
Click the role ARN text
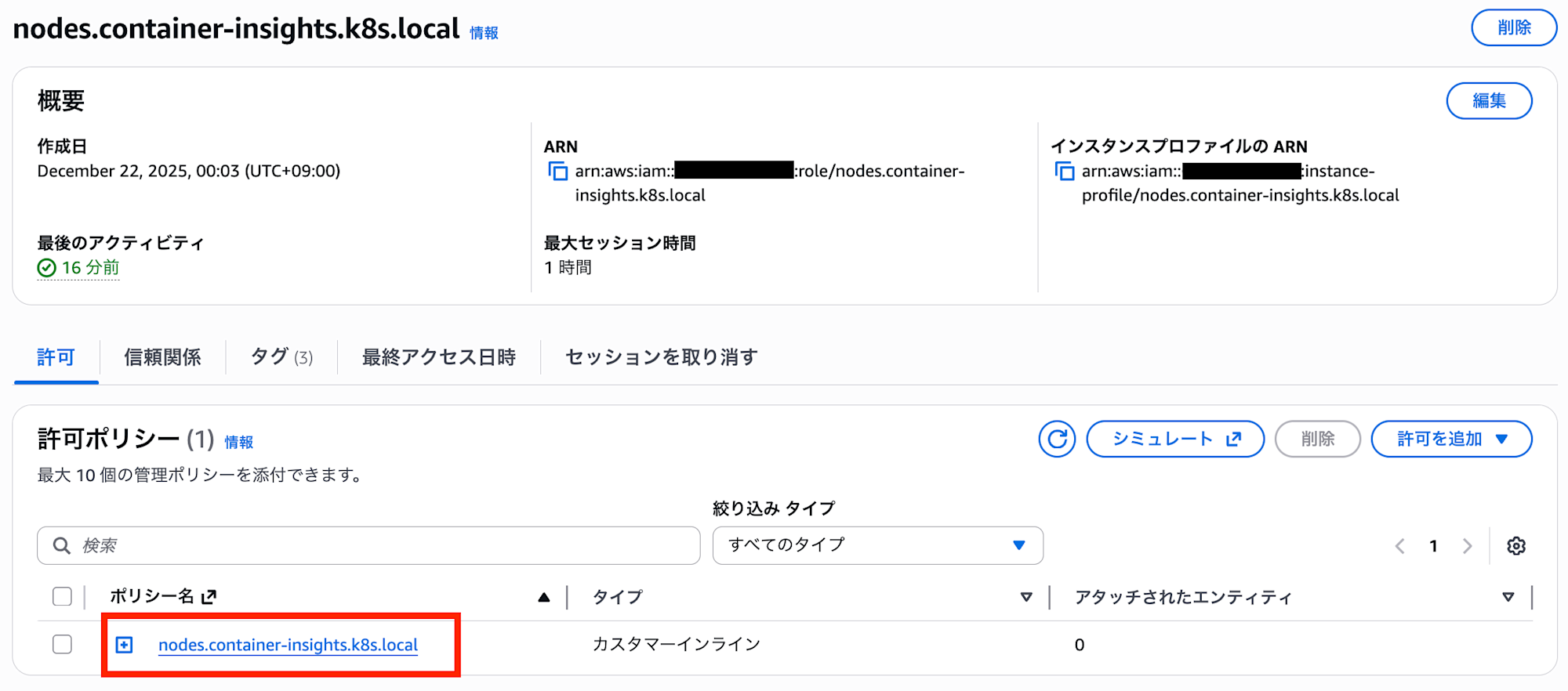pyautogui.click(x=770, y=183)
